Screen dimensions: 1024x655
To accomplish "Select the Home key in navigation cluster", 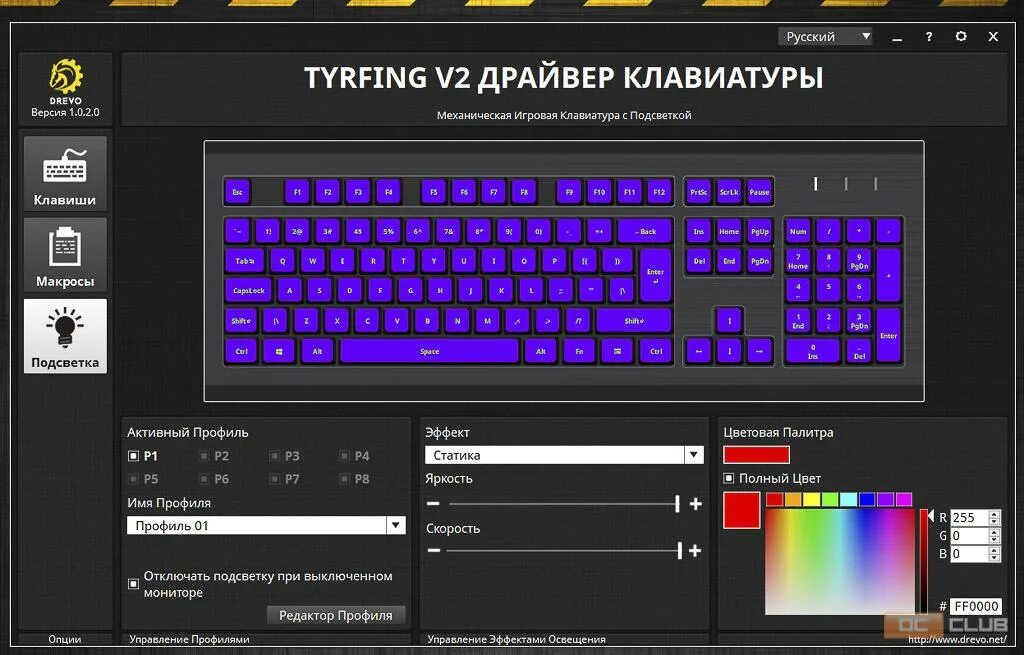I will (729, 231).
